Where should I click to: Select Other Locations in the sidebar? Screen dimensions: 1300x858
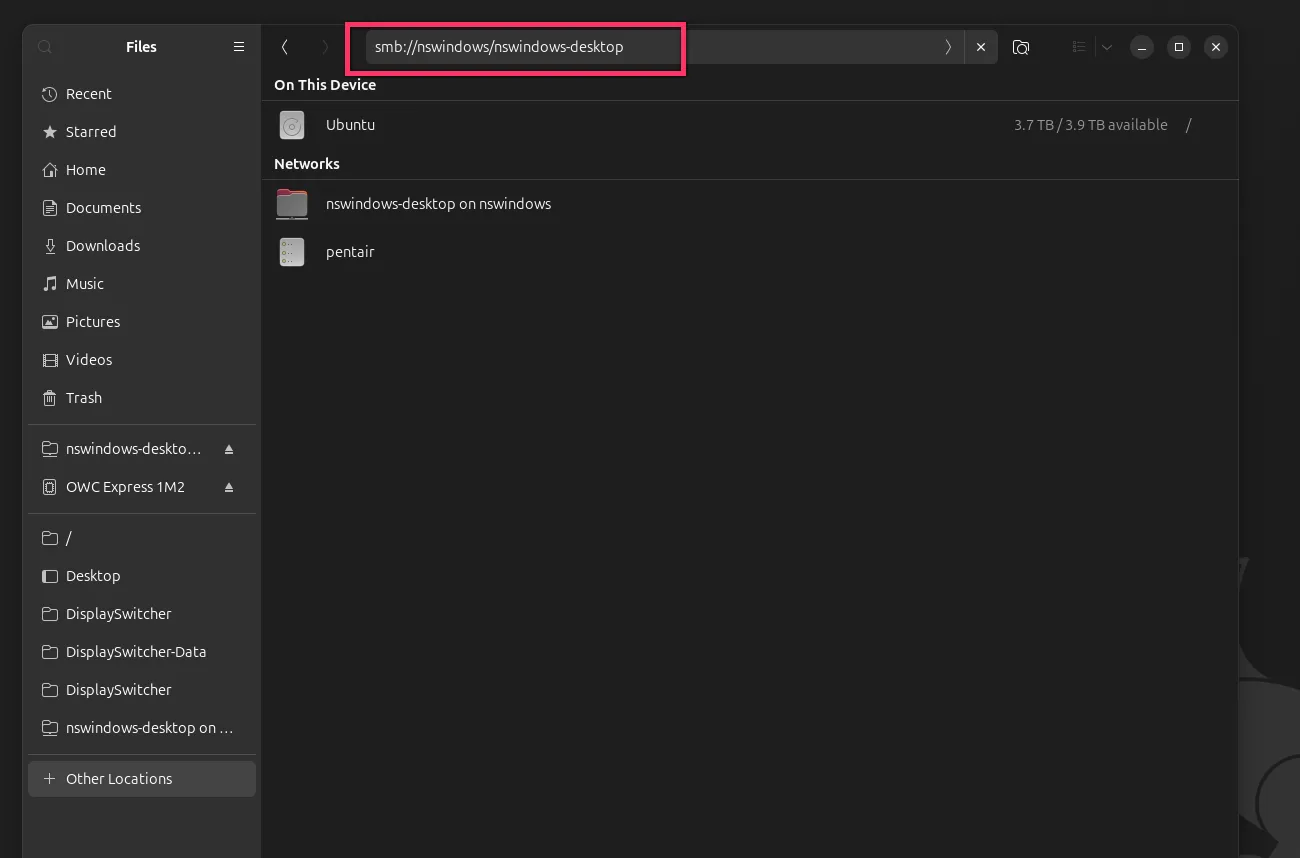pos(142,779)
